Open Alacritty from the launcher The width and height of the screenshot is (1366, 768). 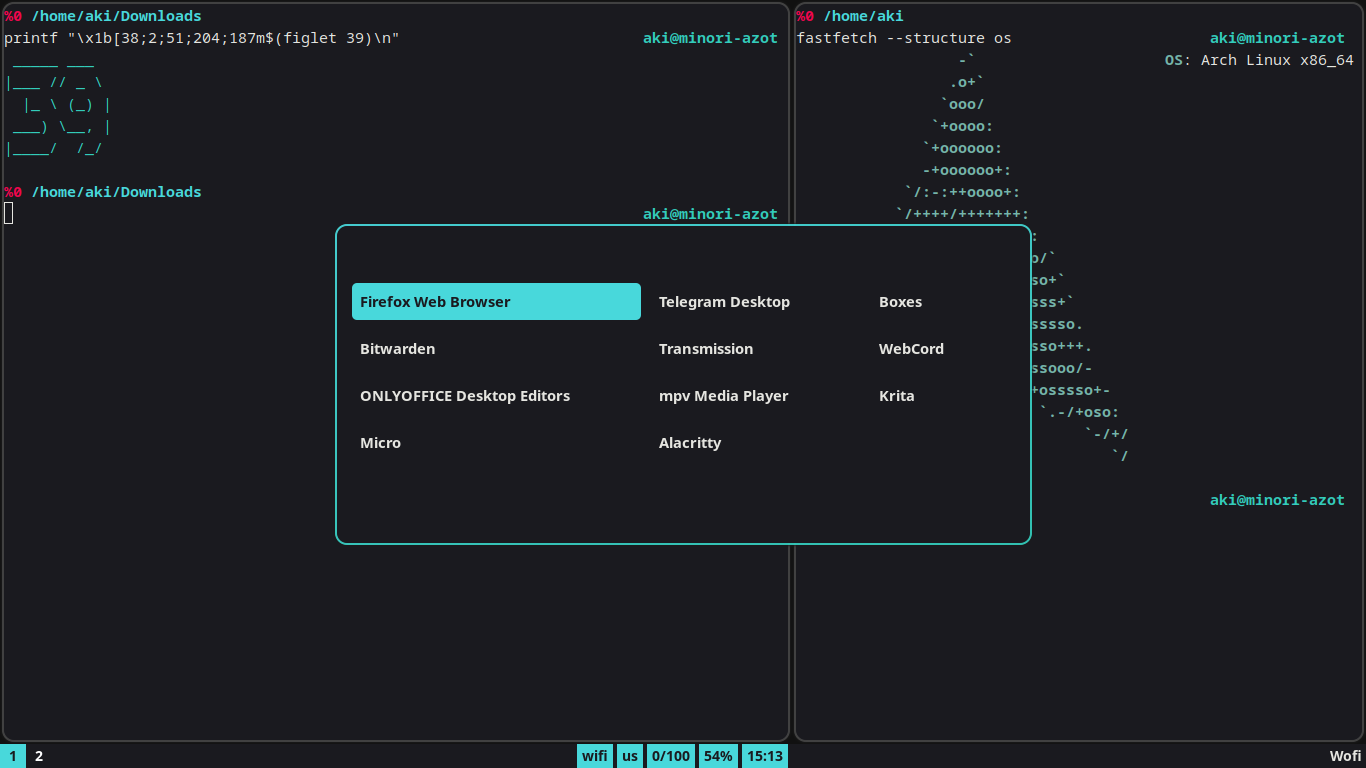pos(690,443)
